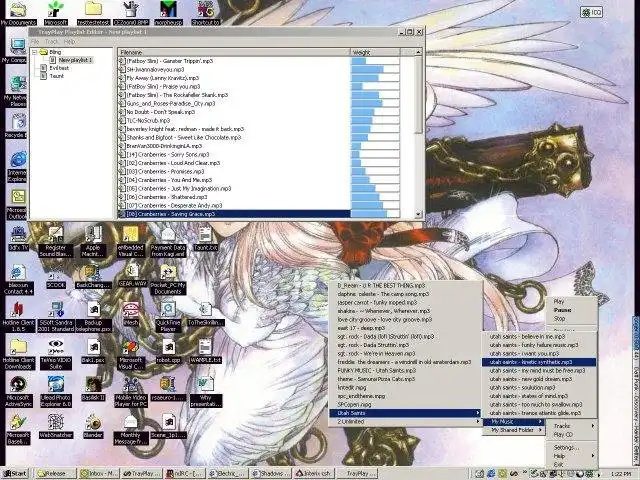Select New playlist 1 in the tree
The width and height of the screenshot is (640, 480).
click(76, 60)
